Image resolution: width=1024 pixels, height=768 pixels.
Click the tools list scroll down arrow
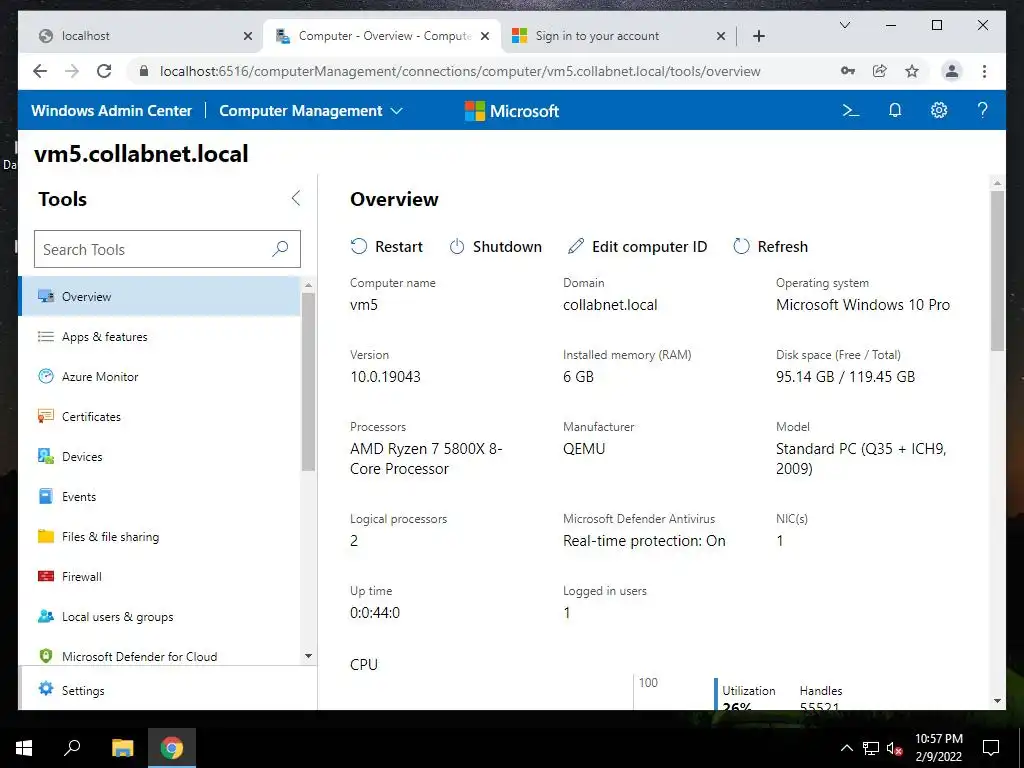308,656
